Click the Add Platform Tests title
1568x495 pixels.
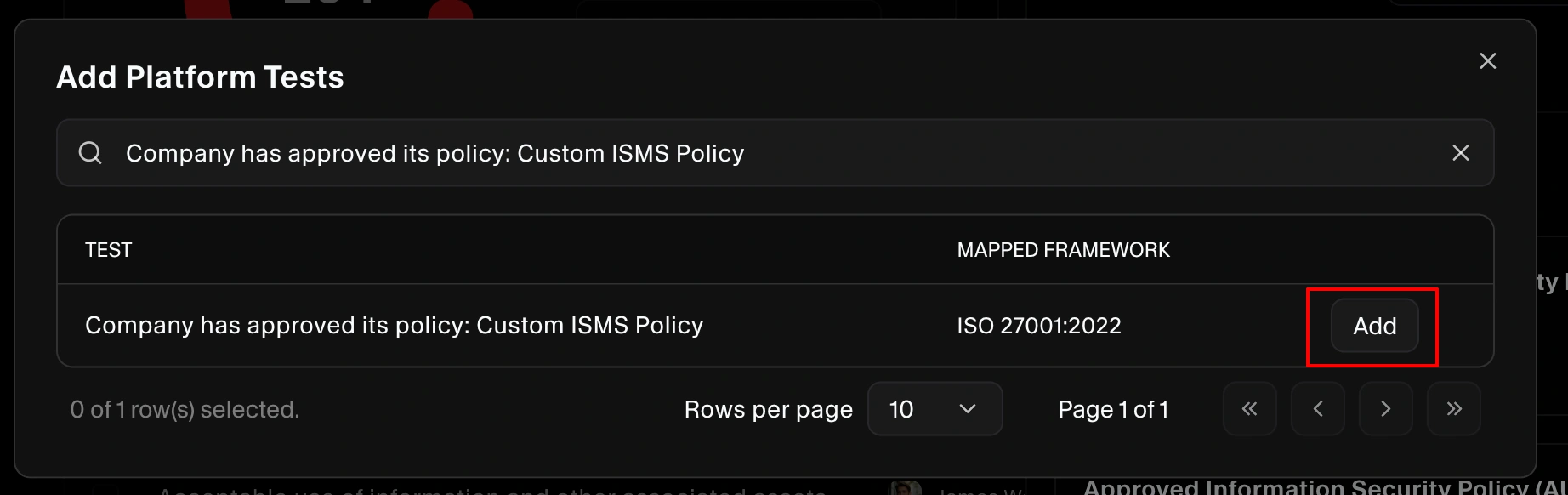[201, 77]
